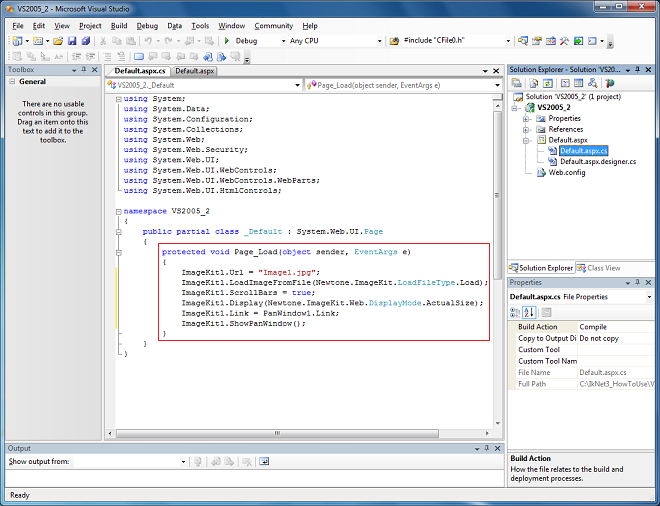Click View Designer icon in Solution Explorer
This screenshot has width=660, height=506.
579,83
